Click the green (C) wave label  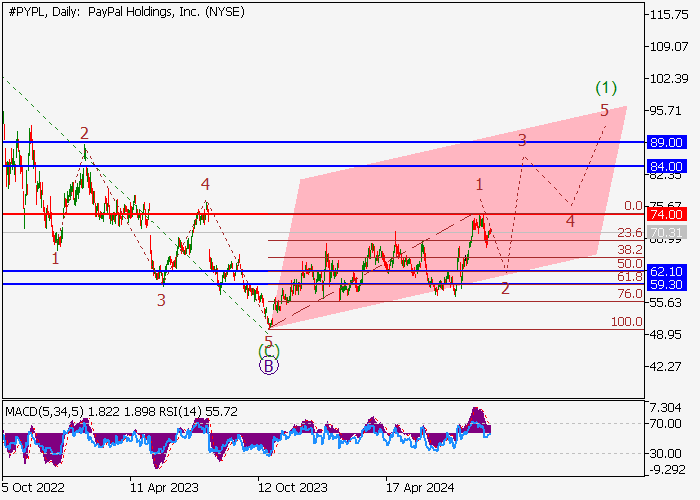point(268,350)
